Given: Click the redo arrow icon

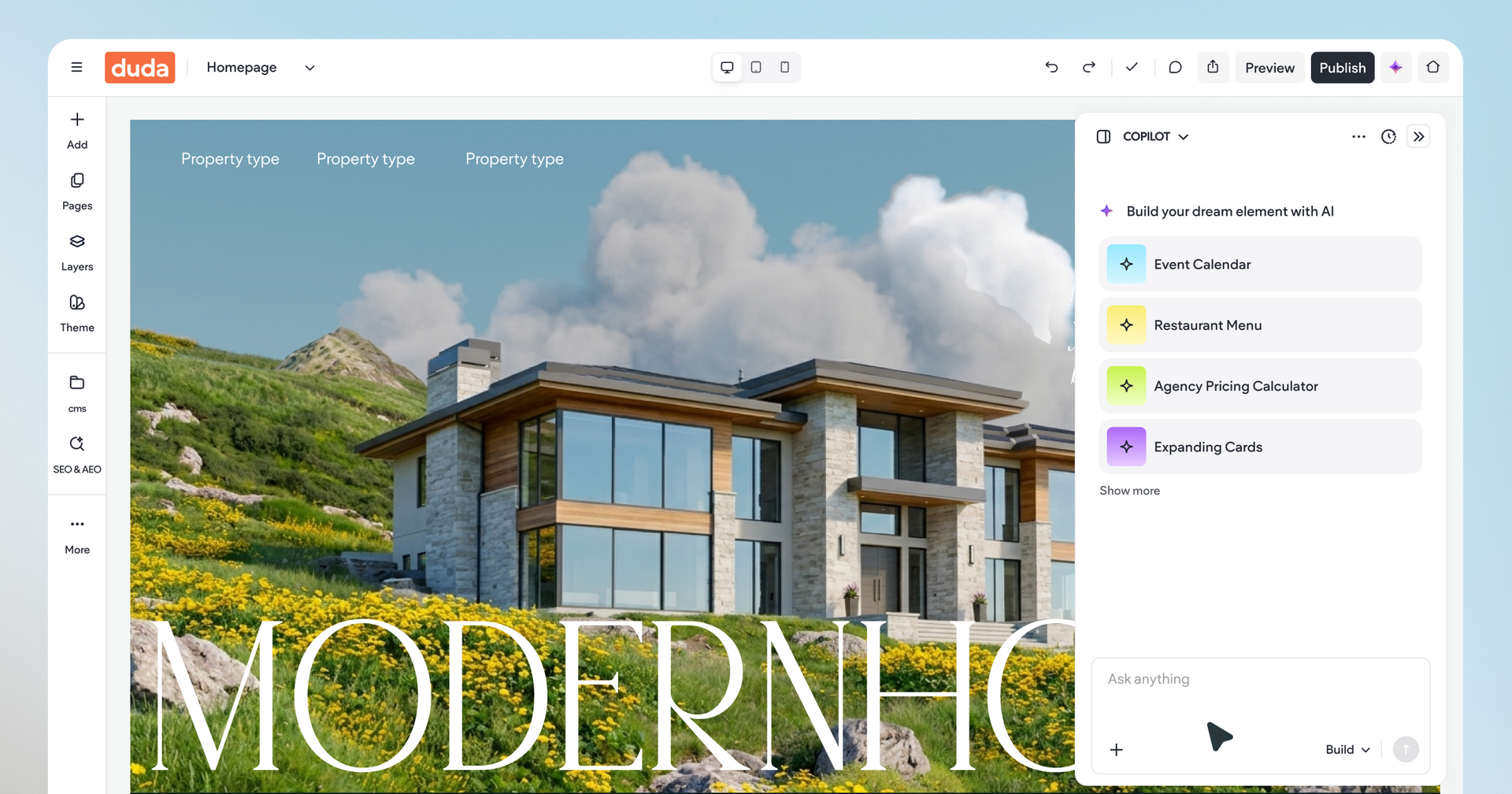Looking at the screenshot, I should (1089, 68).
